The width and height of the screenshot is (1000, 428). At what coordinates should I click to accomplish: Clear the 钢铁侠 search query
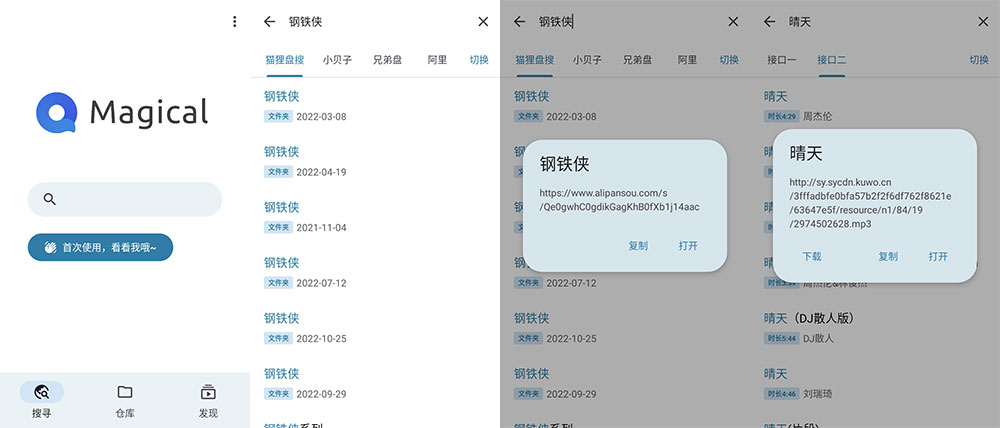(x=483, y=21)
